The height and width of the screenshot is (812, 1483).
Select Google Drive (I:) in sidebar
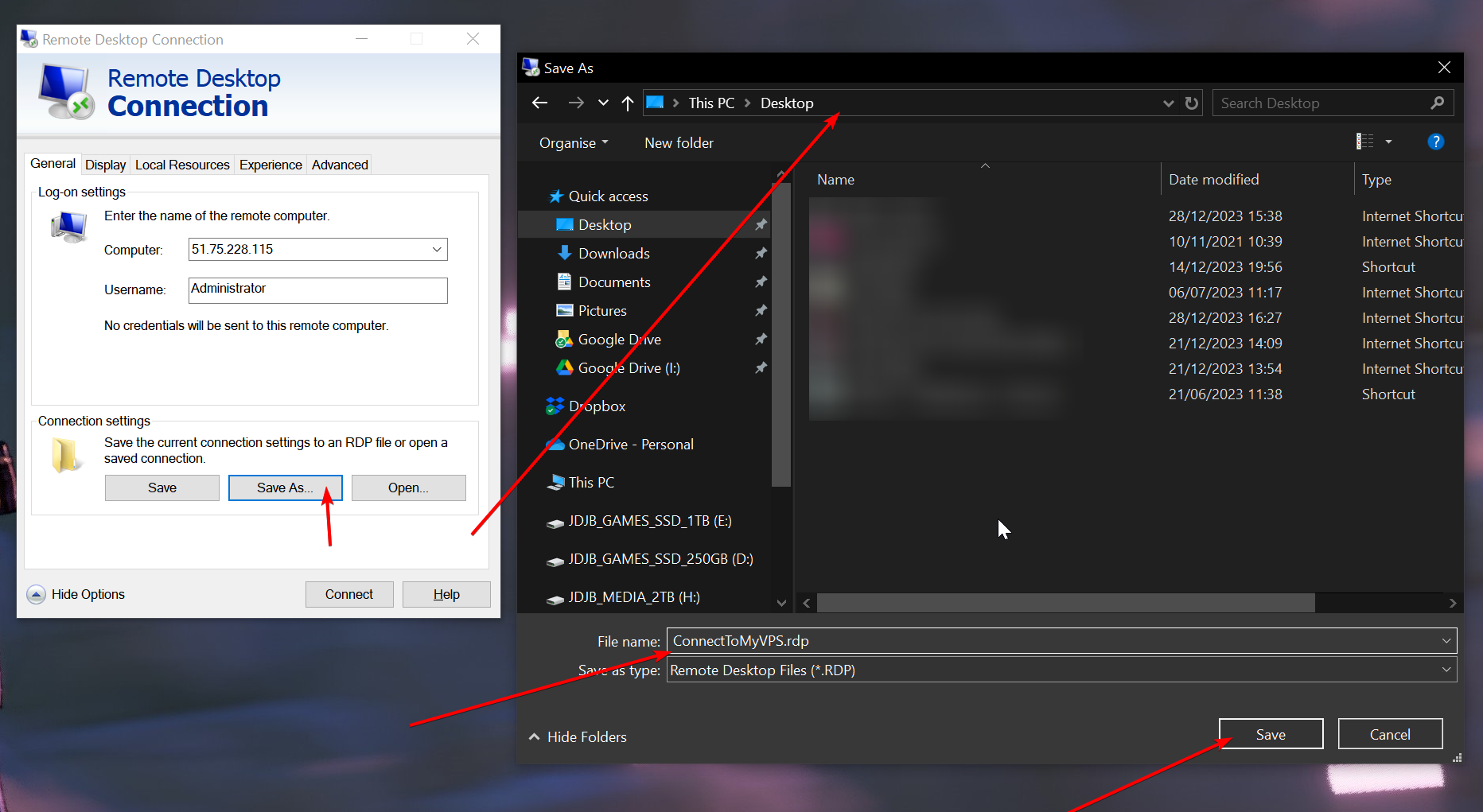tap(629, 368)
